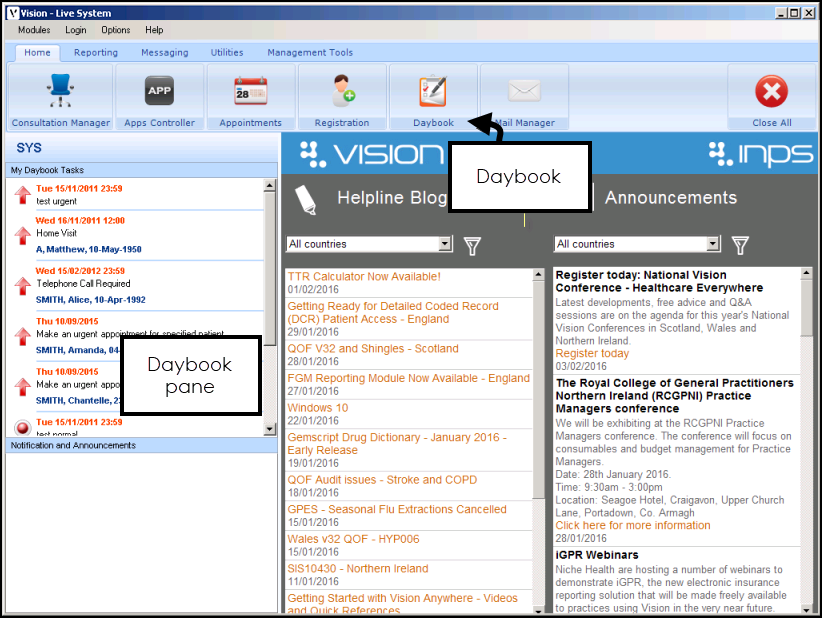The image size is (822, 618).
Task: Open the Login menu
Action: coord(75,30)
